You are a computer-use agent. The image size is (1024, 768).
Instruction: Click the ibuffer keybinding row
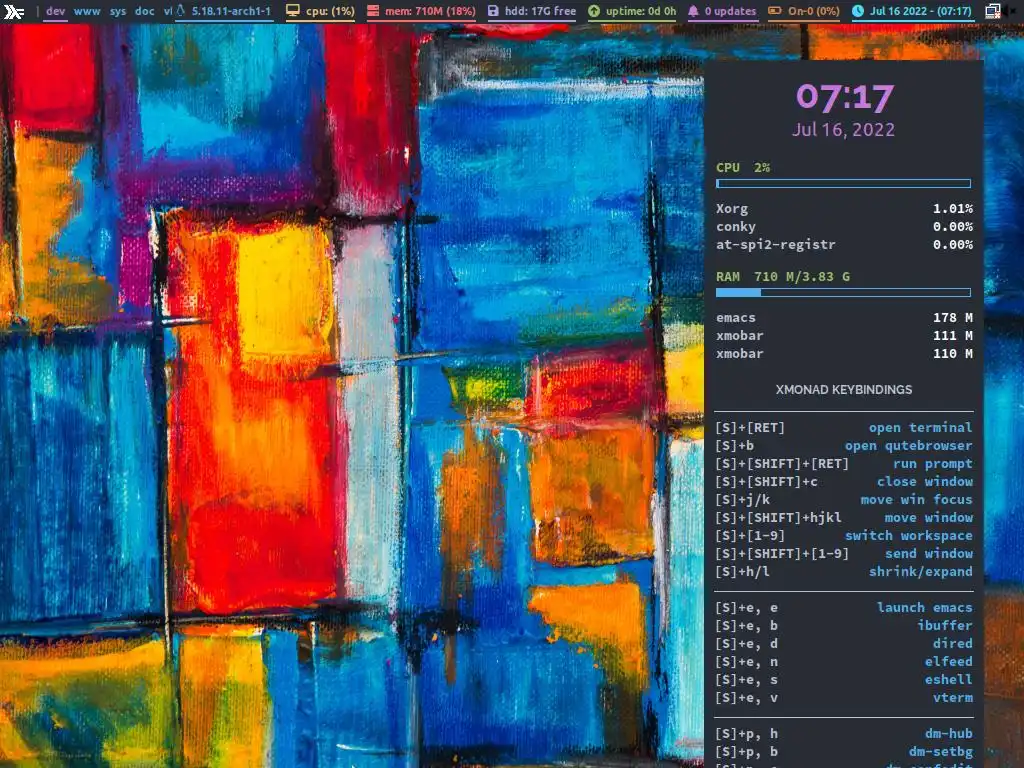[844, 626]
